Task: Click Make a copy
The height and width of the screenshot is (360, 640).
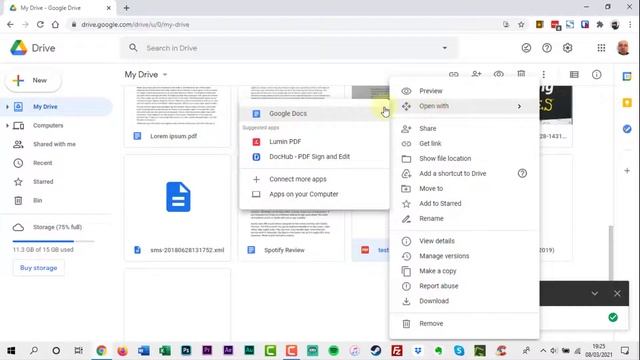Action: (464, 271)
